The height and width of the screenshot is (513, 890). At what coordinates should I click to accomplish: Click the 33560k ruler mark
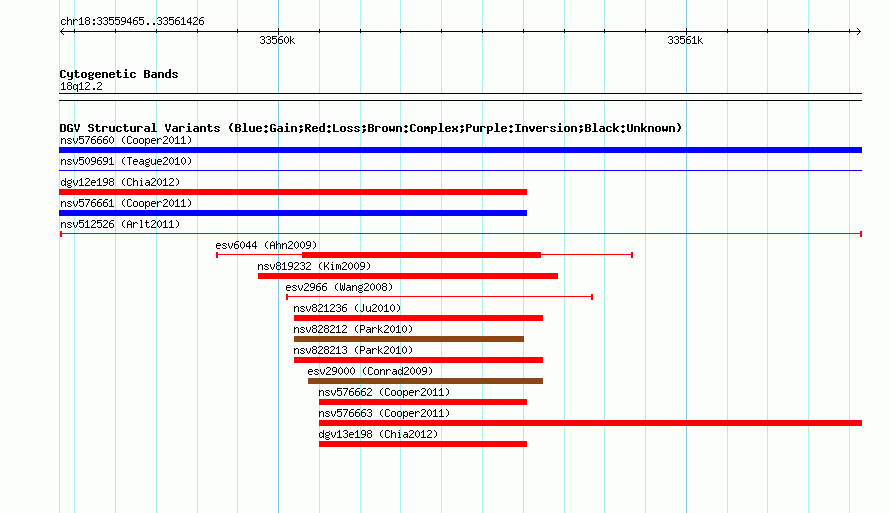(277, 40)
